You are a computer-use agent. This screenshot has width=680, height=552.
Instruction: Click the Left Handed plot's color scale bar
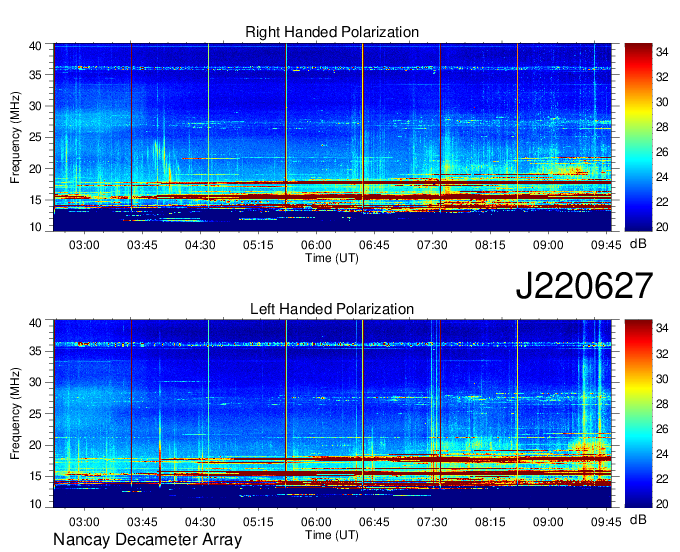pyautogui.click(x=638, y=414)
